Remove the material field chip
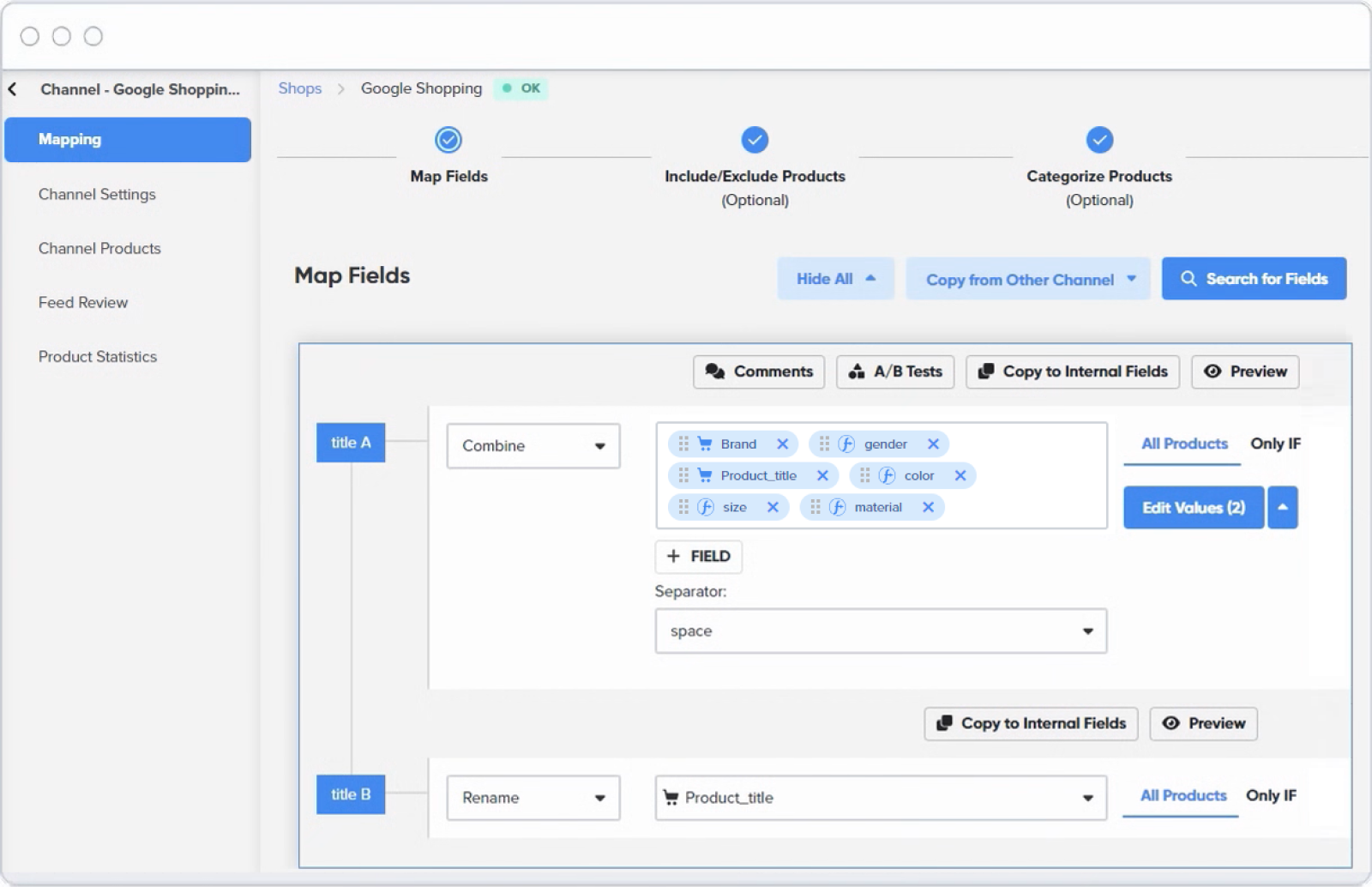Screen dimensions: 1372x887 pyautogui.click(x=928, y=507)
